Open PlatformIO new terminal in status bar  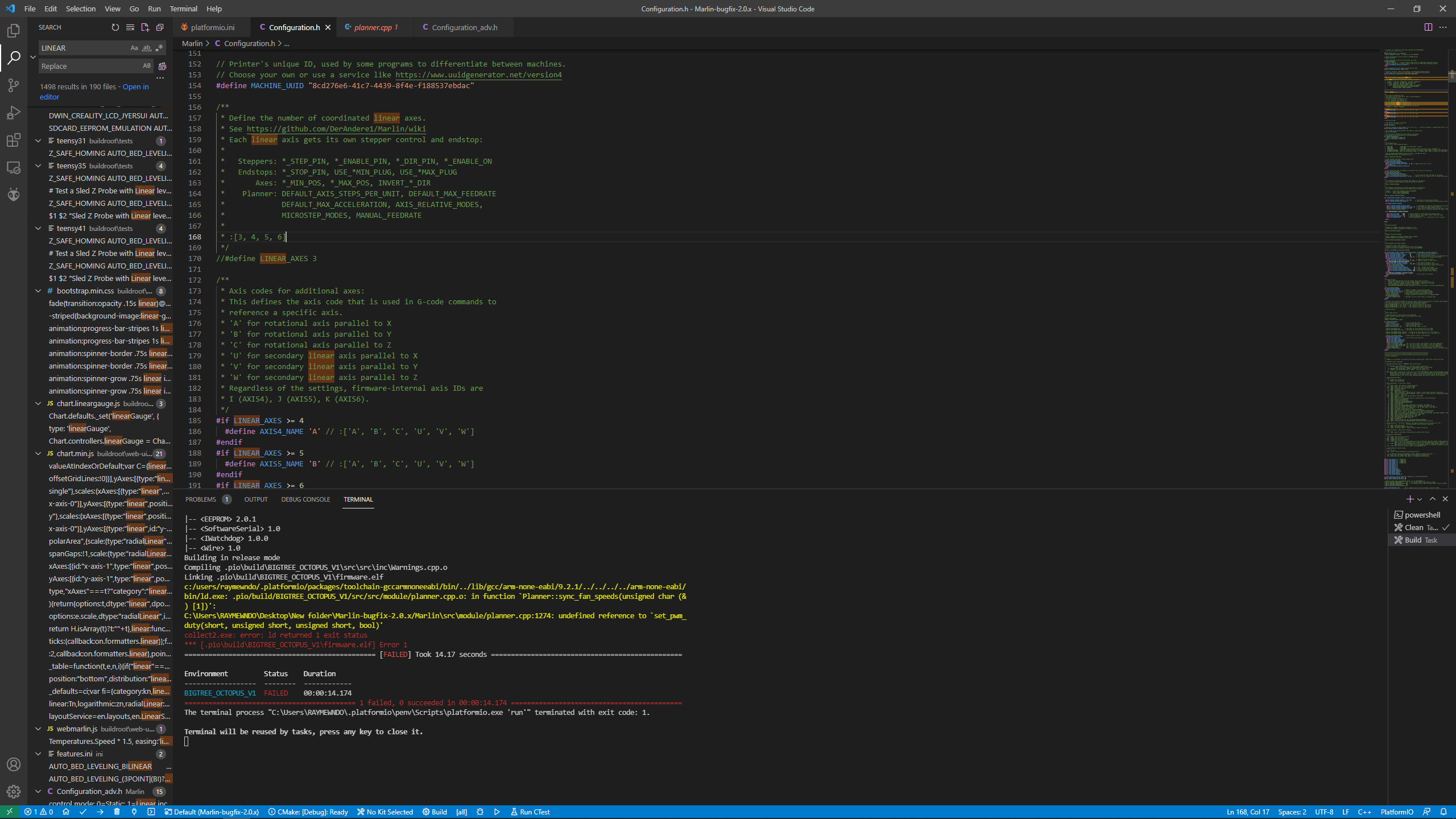151,812
